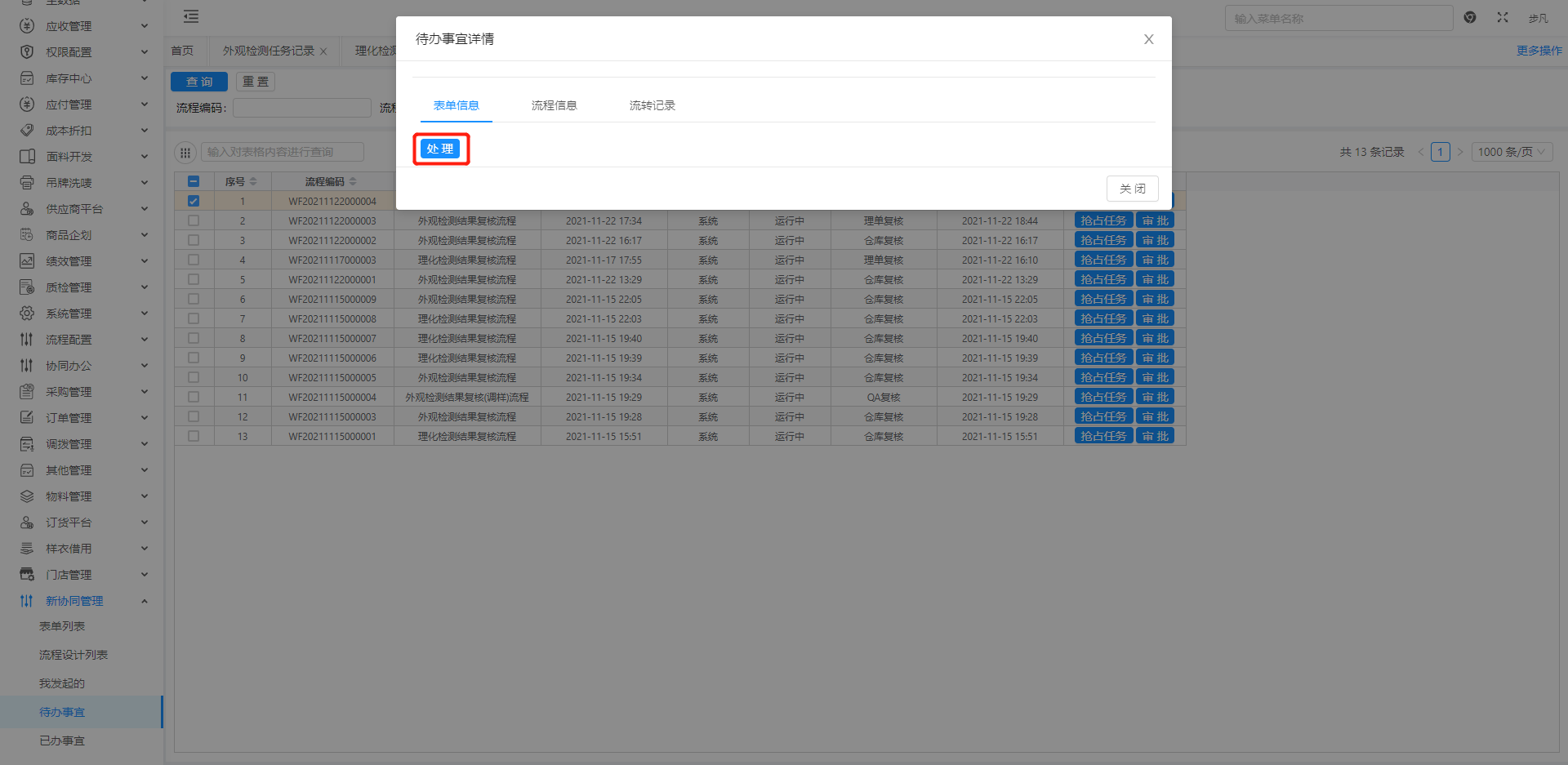Click the 输入菜单名称 search field
This screenshot has width=1568, height=765.
pyautogui.click(x=1338, y=18)
